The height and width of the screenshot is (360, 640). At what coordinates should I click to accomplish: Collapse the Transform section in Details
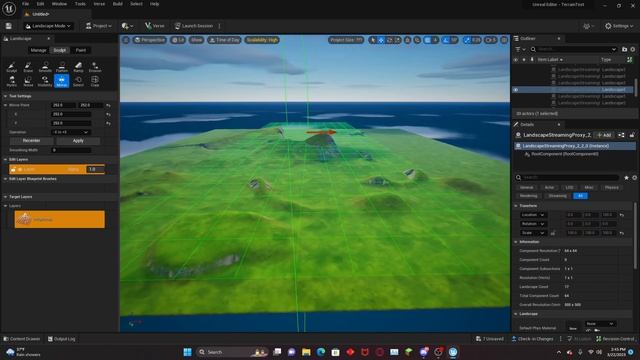point(516,206)
